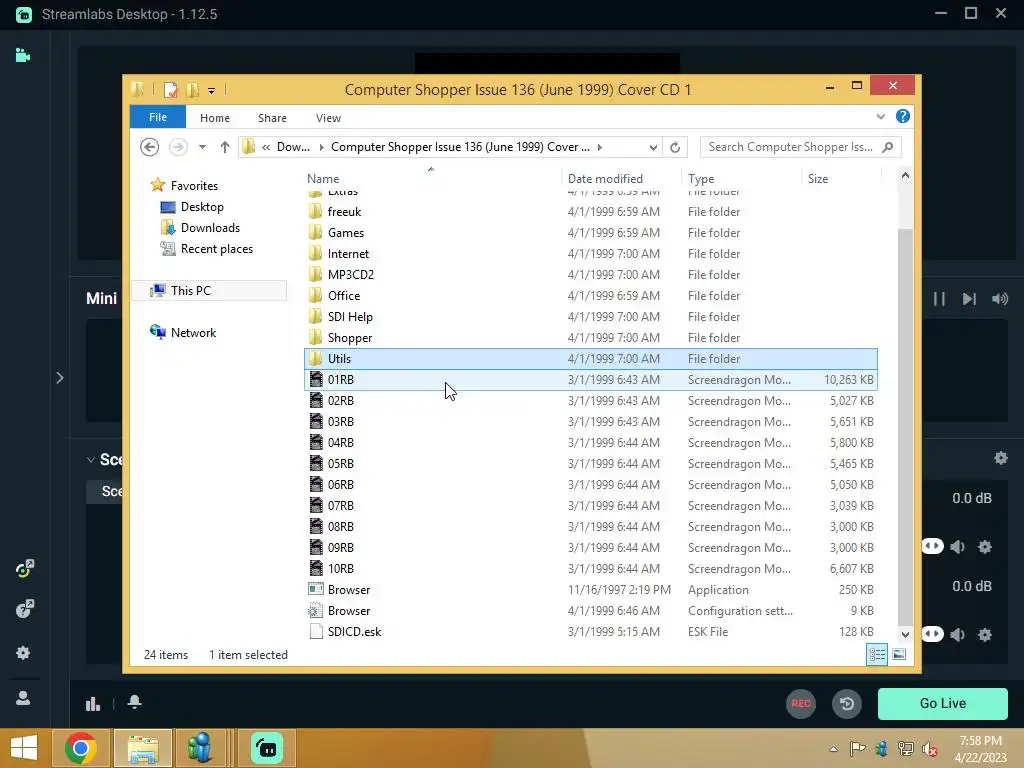Expand the Explorer ribbon chevron
The width and height of the screenshot is (1024, 768).
click(880, 116)
